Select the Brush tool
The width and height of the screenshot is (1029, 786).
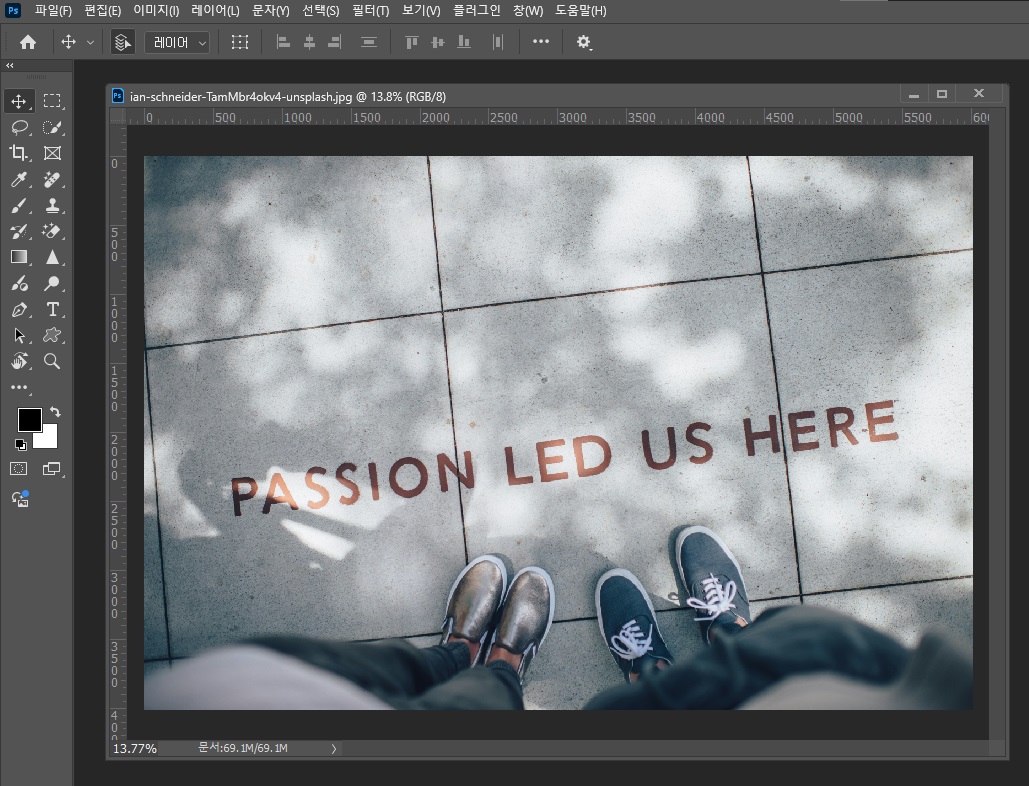click(18, 205)
